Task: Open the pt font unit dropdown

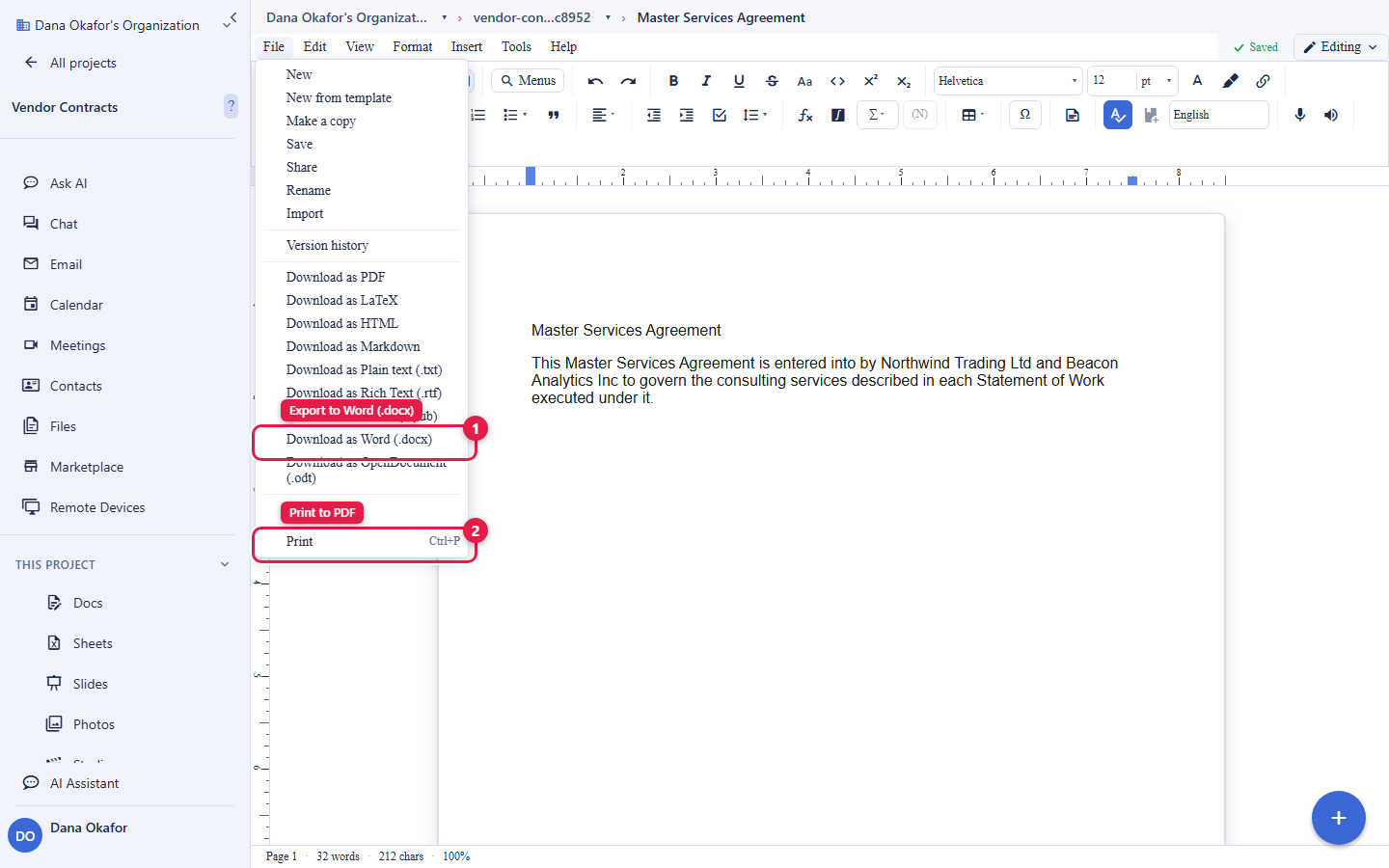Action: click(1157, 81)
